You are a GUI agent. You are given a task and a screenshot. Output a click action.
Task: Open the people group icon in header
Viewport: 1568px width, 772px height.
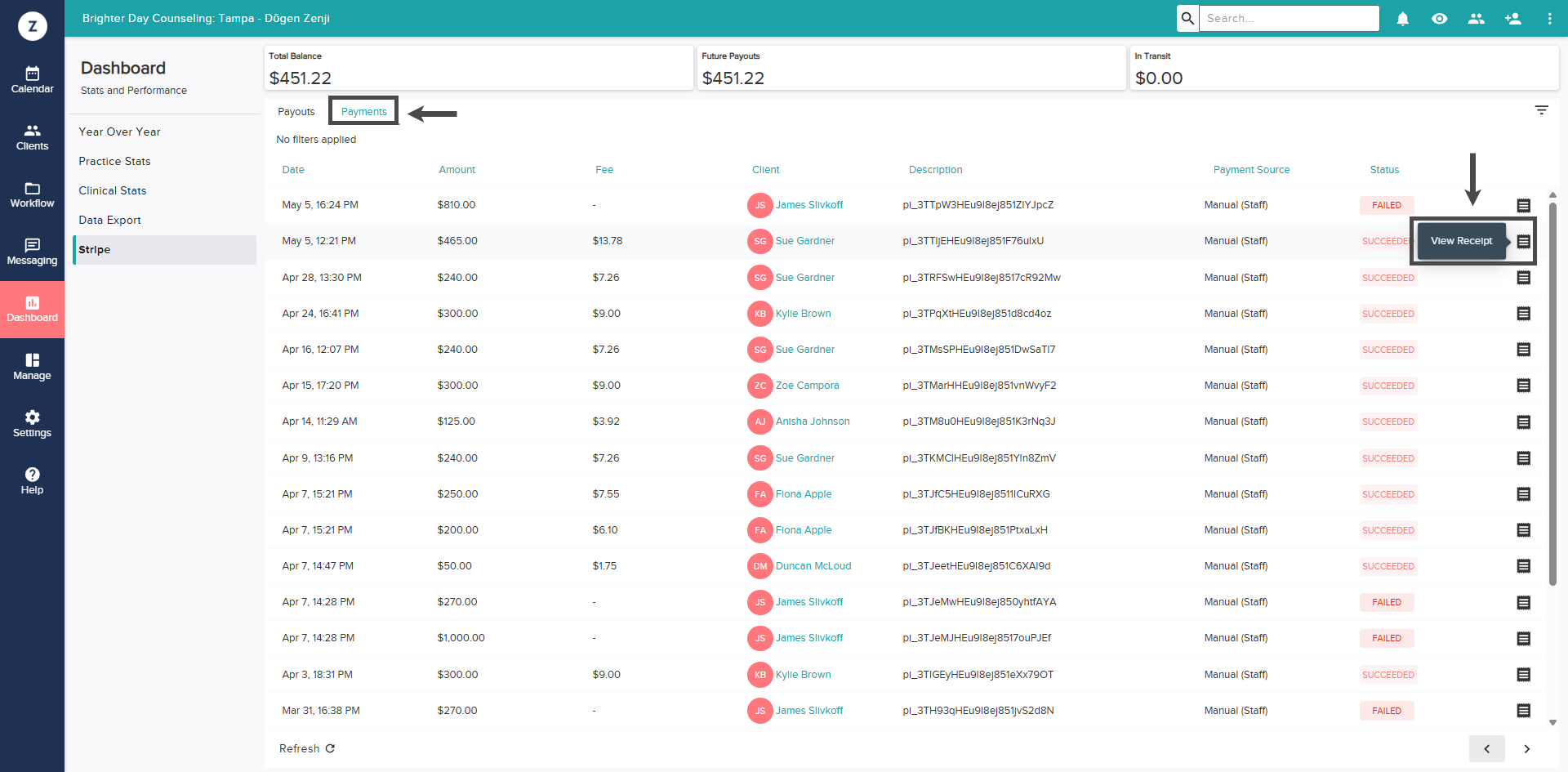click(1477, 18)
